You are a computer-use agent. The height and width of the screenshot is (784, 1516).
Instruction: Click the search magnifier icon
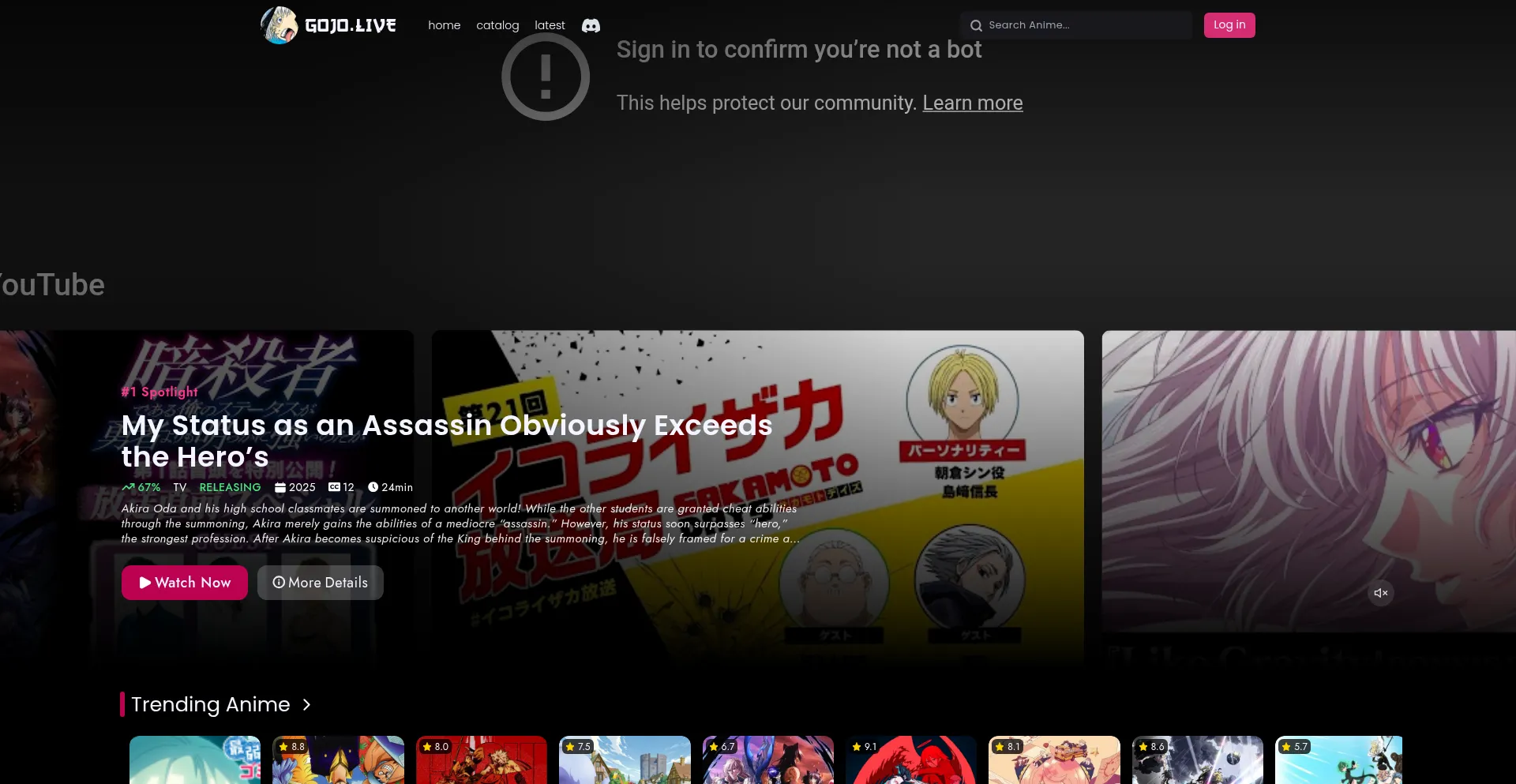coord(976,25)
